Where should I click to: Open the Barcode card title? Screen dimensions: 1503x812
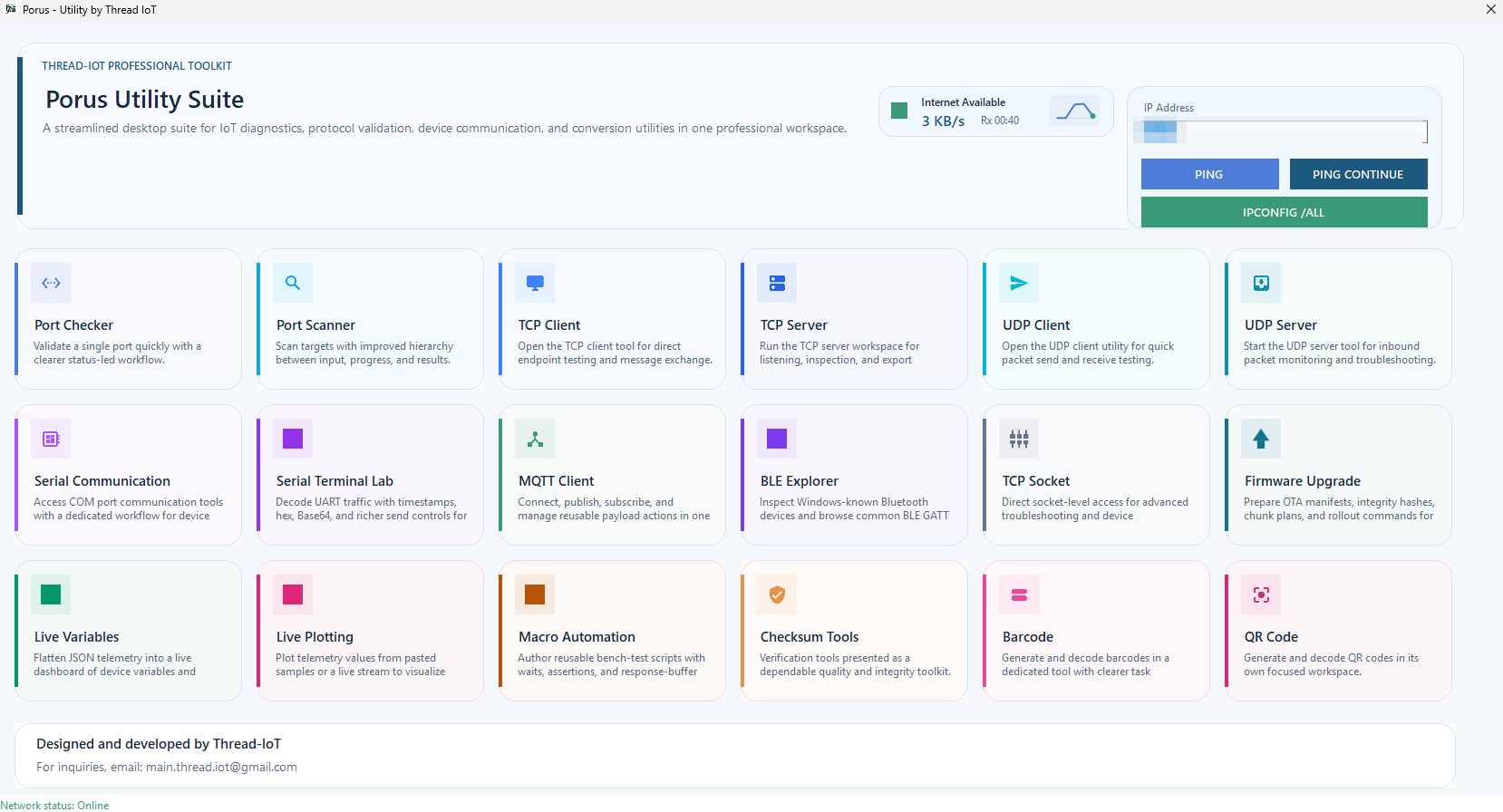[x=1028, y=637]
